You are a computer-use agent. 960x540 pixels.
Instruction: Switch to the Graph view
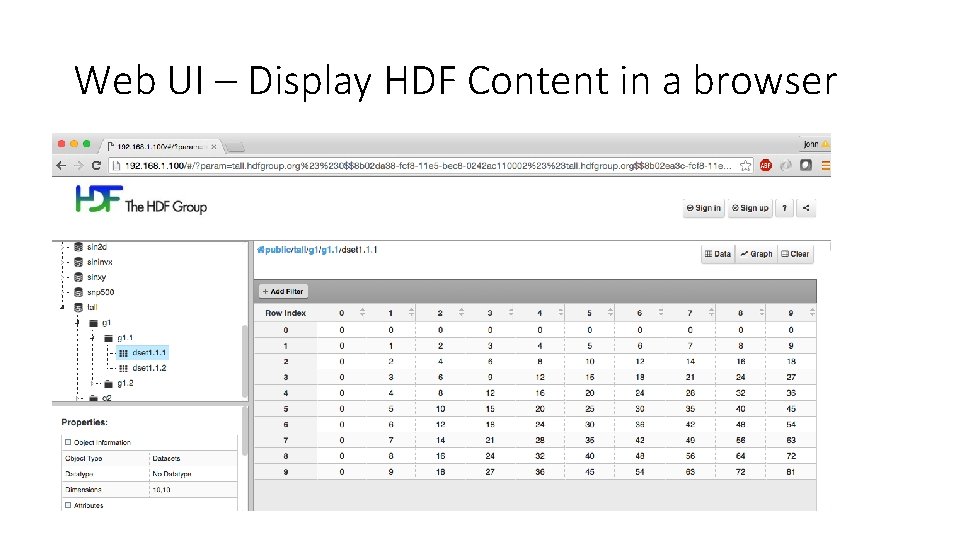coord(756,254)
